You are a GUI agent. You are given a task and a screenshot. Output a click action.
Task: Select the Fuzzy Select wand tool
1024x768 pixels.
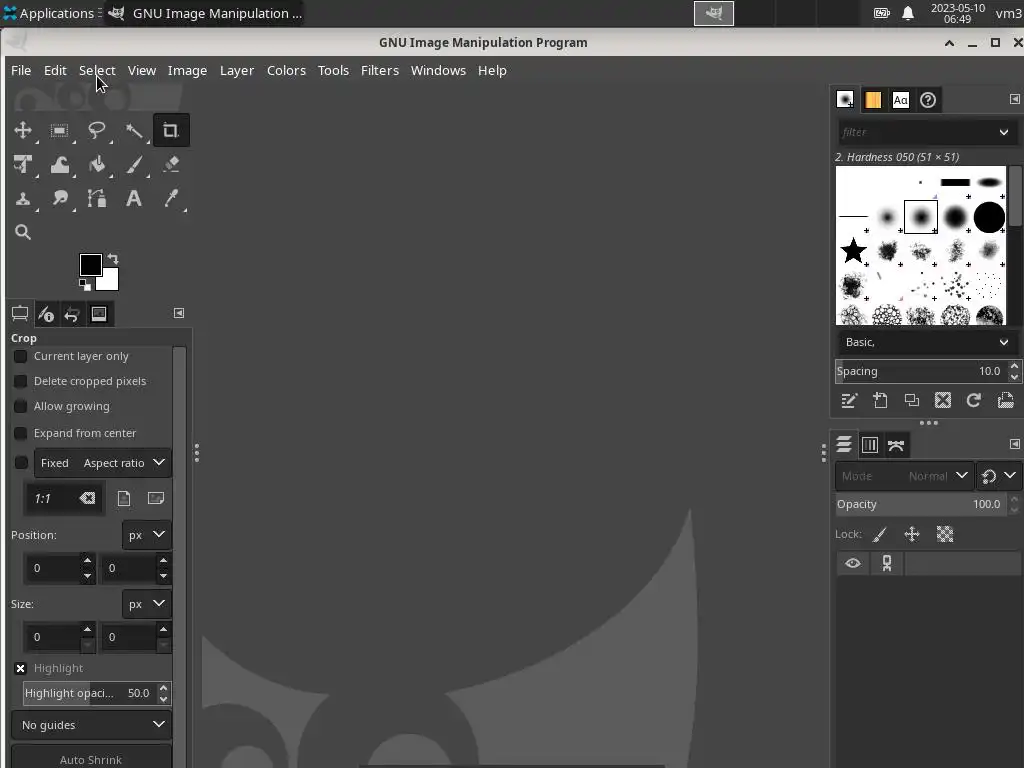pyautogui.click(x=134, y=130)
